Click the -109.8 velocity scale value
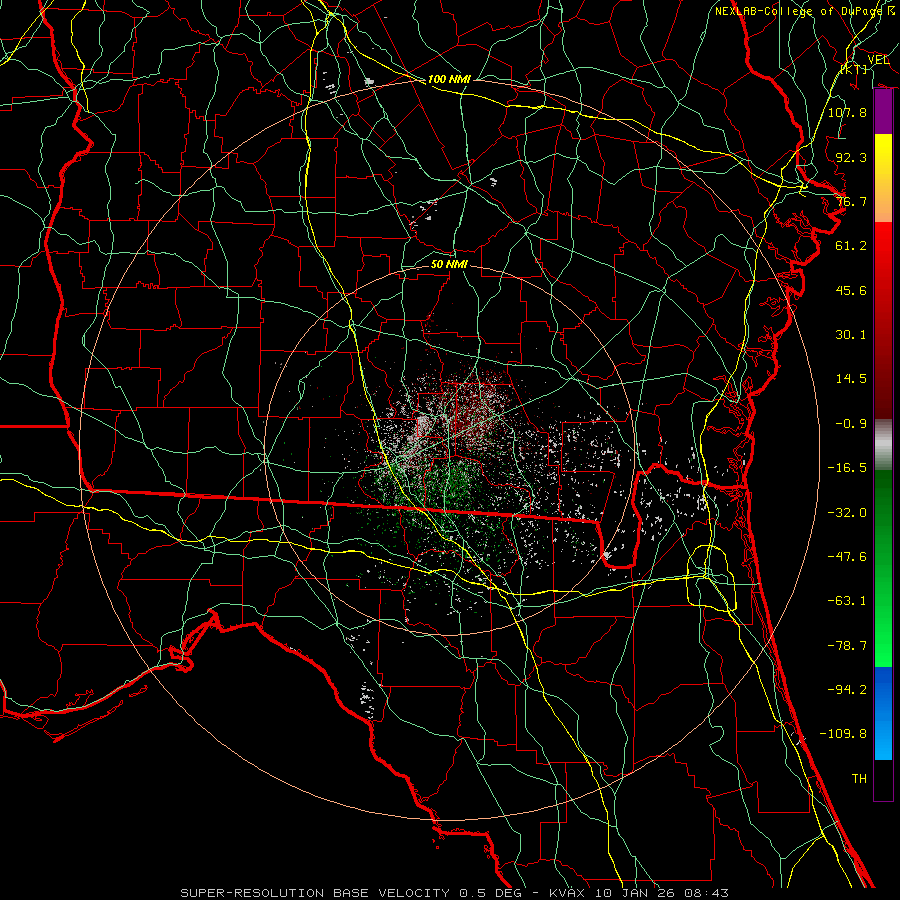Screen dimensions: 900x900 pyautogui.click(x=843, y=734)
